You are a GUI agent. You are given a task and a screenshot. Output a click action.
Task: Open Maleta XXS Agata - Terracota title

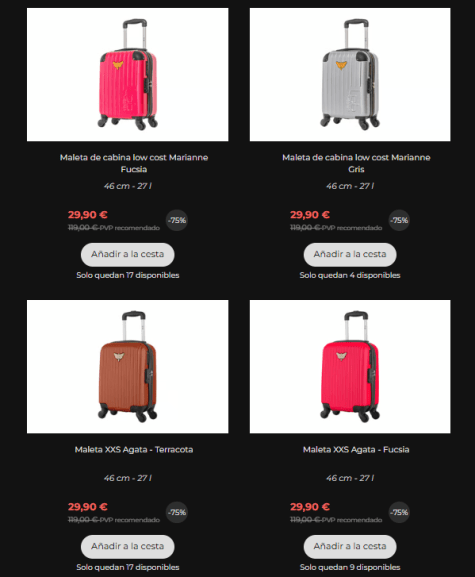tap(134, 449)
